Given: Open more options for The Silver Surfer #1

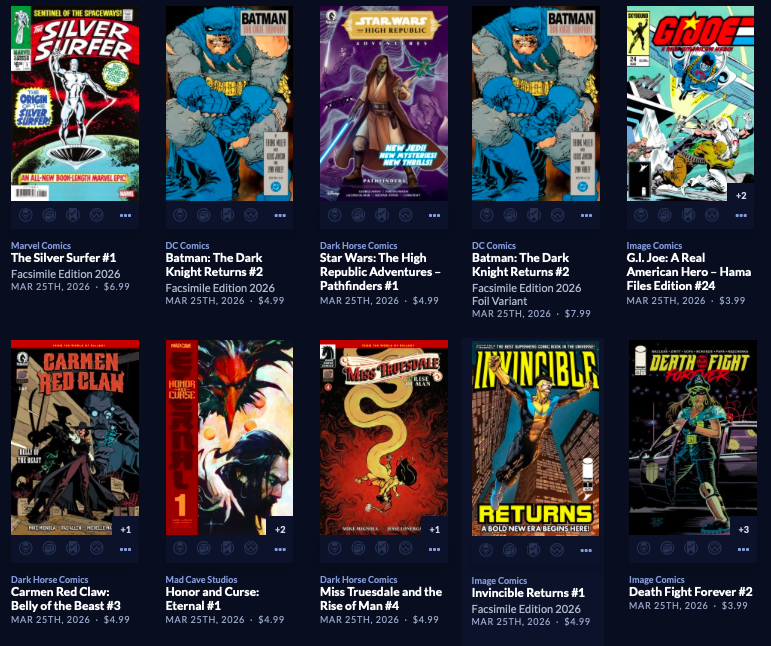Looking at the screenshot, I should click(125, 215).
